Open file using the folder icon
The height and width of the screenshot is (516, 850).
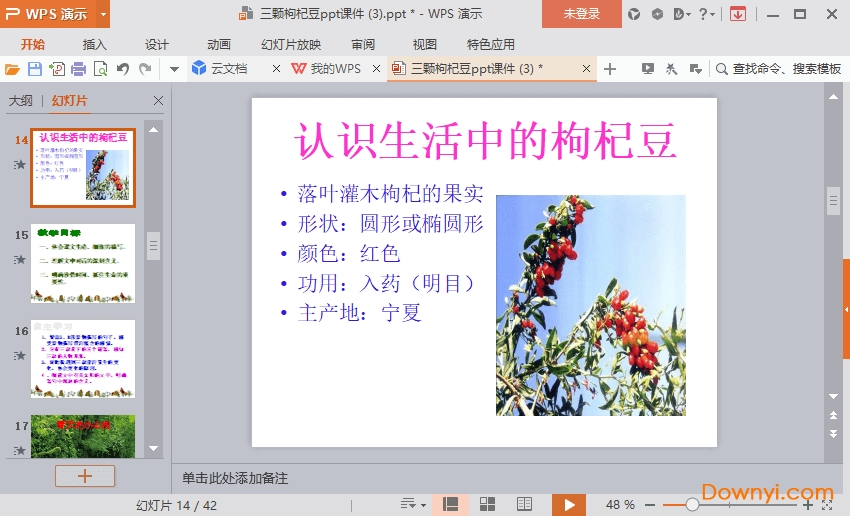[x=12, y=69]
